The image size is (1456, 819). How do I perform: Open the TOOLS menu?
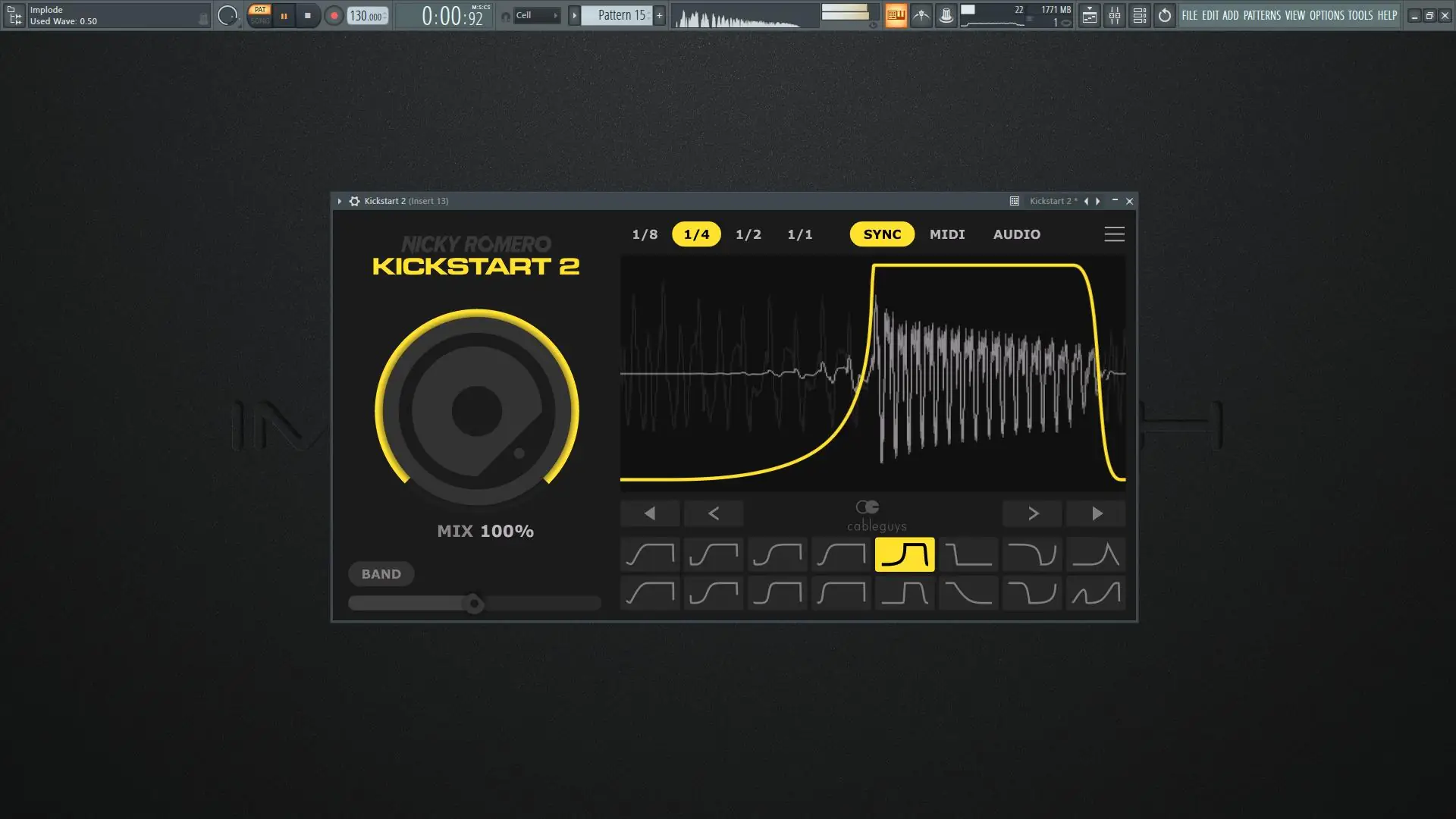pos(1360,15)
